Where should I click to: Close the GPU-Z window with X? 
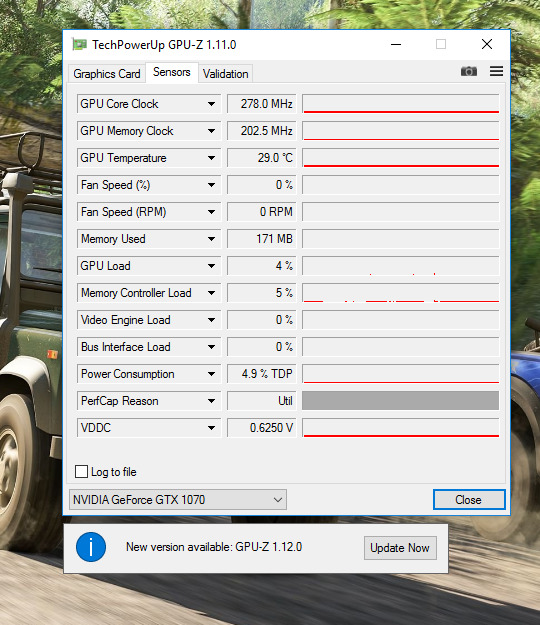point(487,44)
